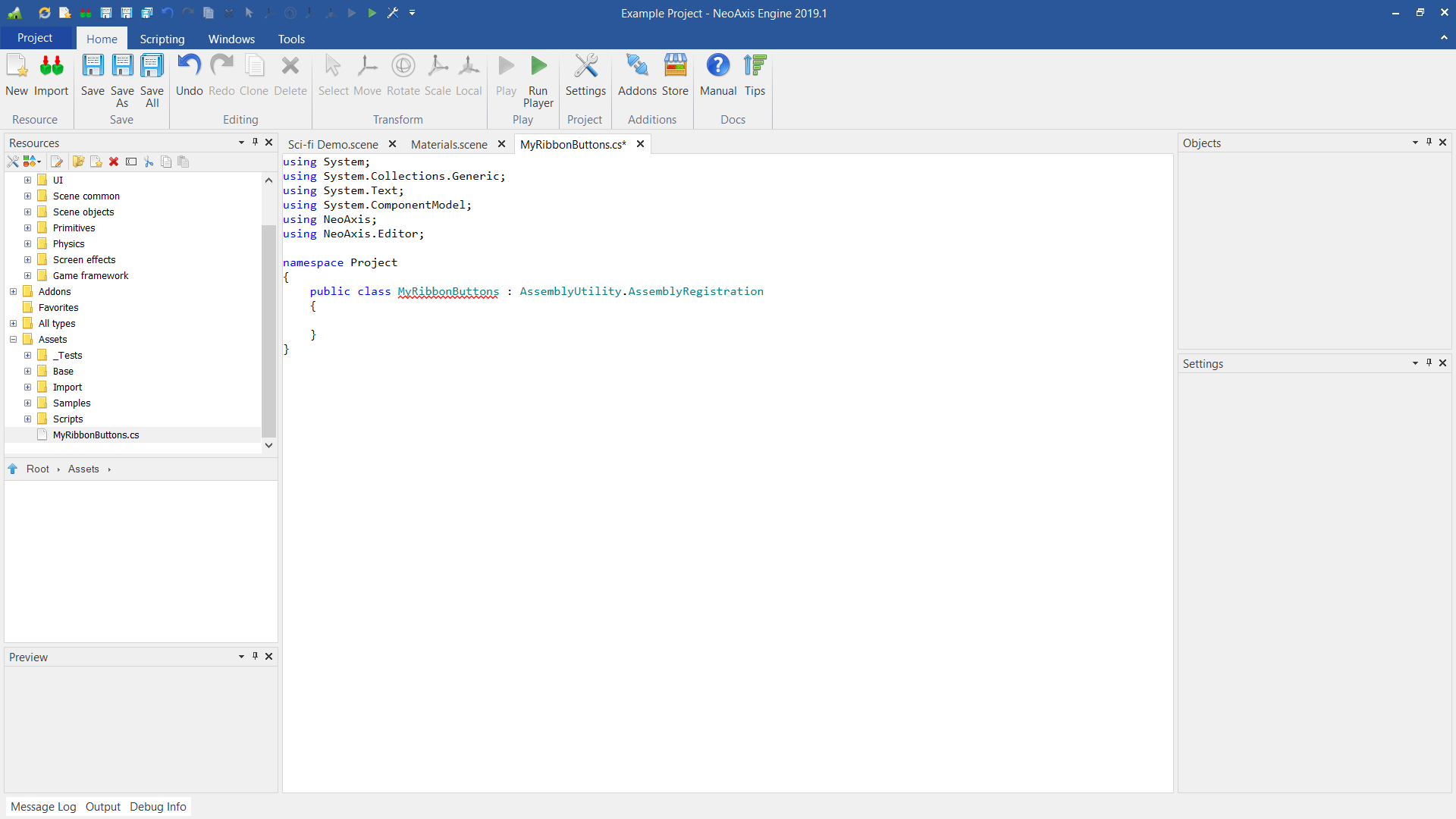Toggle auto-hide pin on Objects panel

click(1429, 142)
